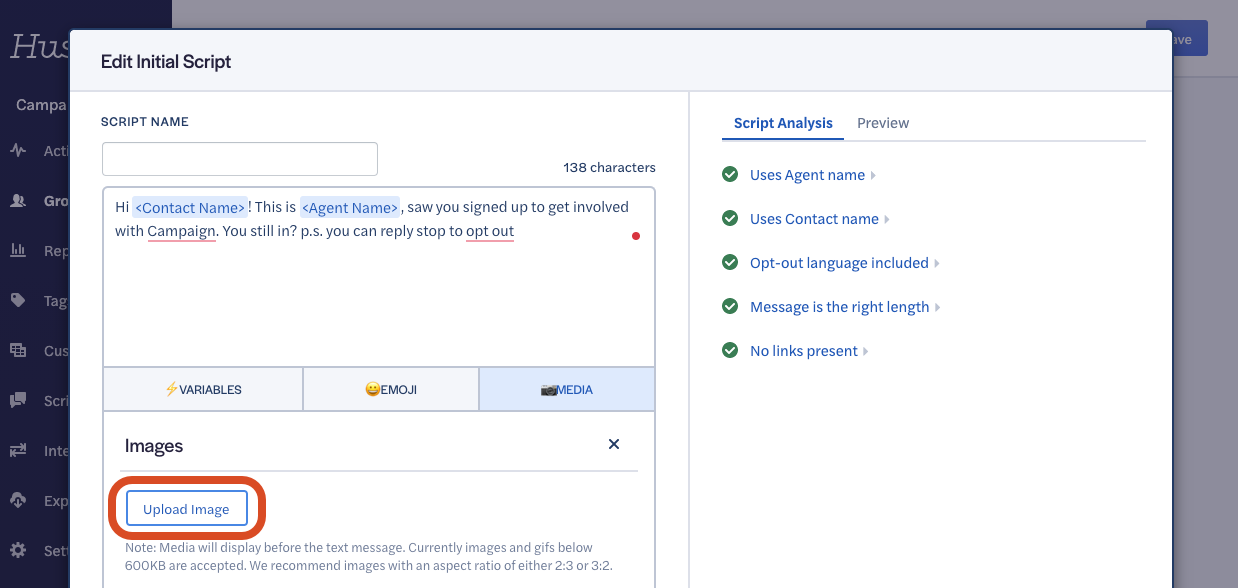Click the Save button behind the dialog

1177,39
